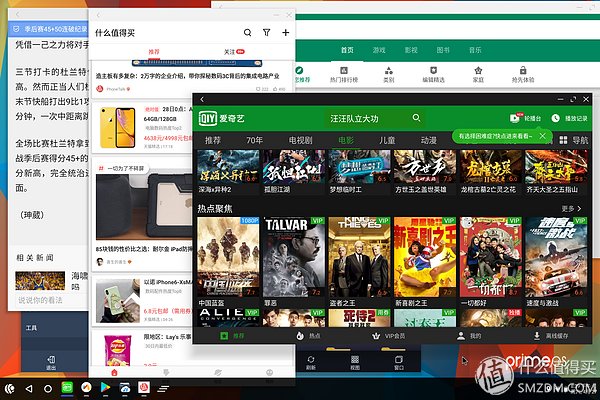The image size is (600, 400).
Task: Open the iQIYI green icon on the taskbar
Action: coord(67,388)
